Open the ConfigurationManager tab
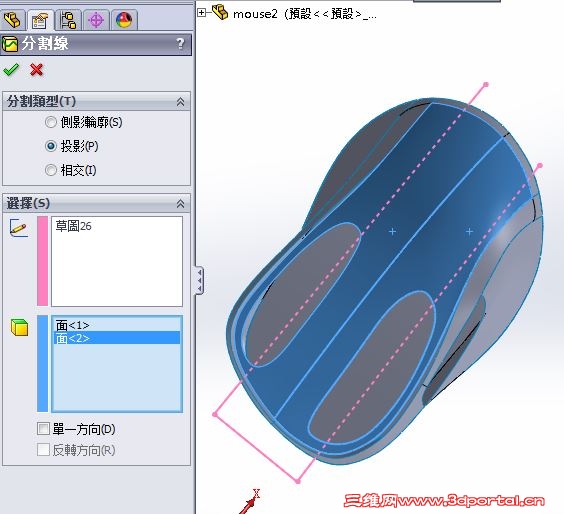Image resolution: width=564 pixels, height=514 pixels. pyautogui.click(x=68, y=20)
